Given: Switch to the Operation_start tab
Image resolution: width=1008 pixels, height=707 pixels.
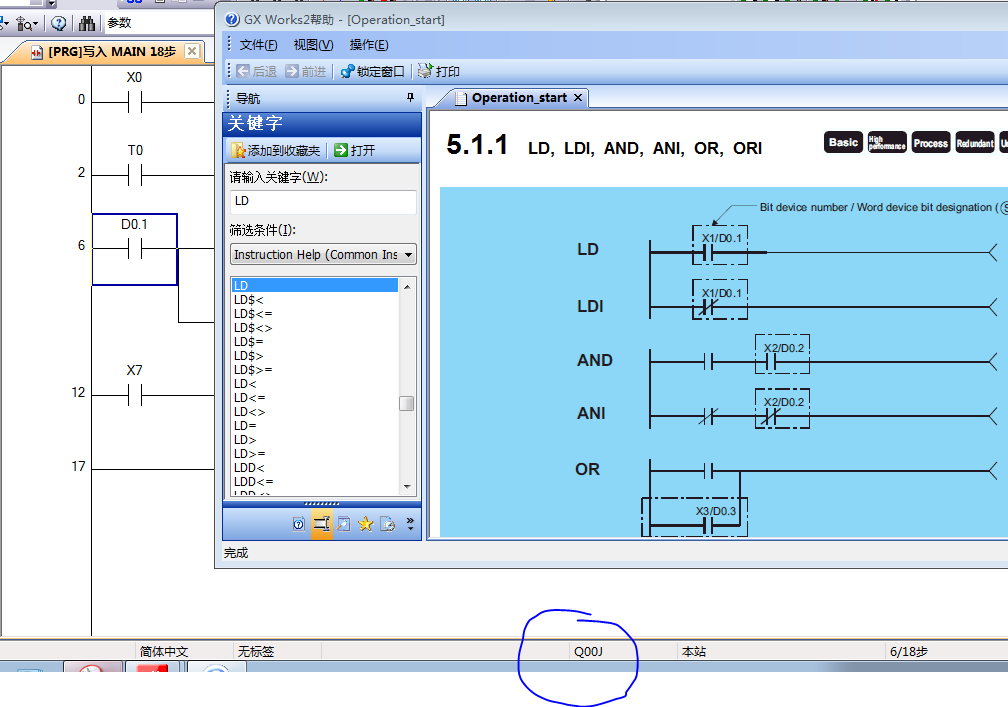Looking at the screenshot, I should 518,98.
